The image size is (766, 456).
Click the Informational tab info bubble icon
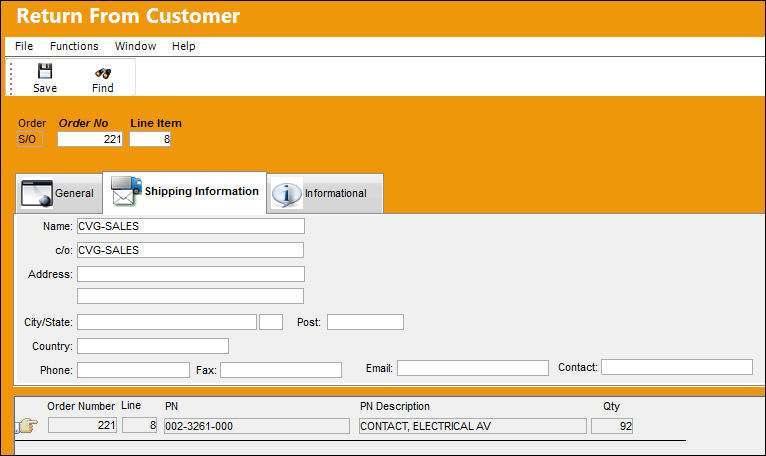(x=287, y=195)
